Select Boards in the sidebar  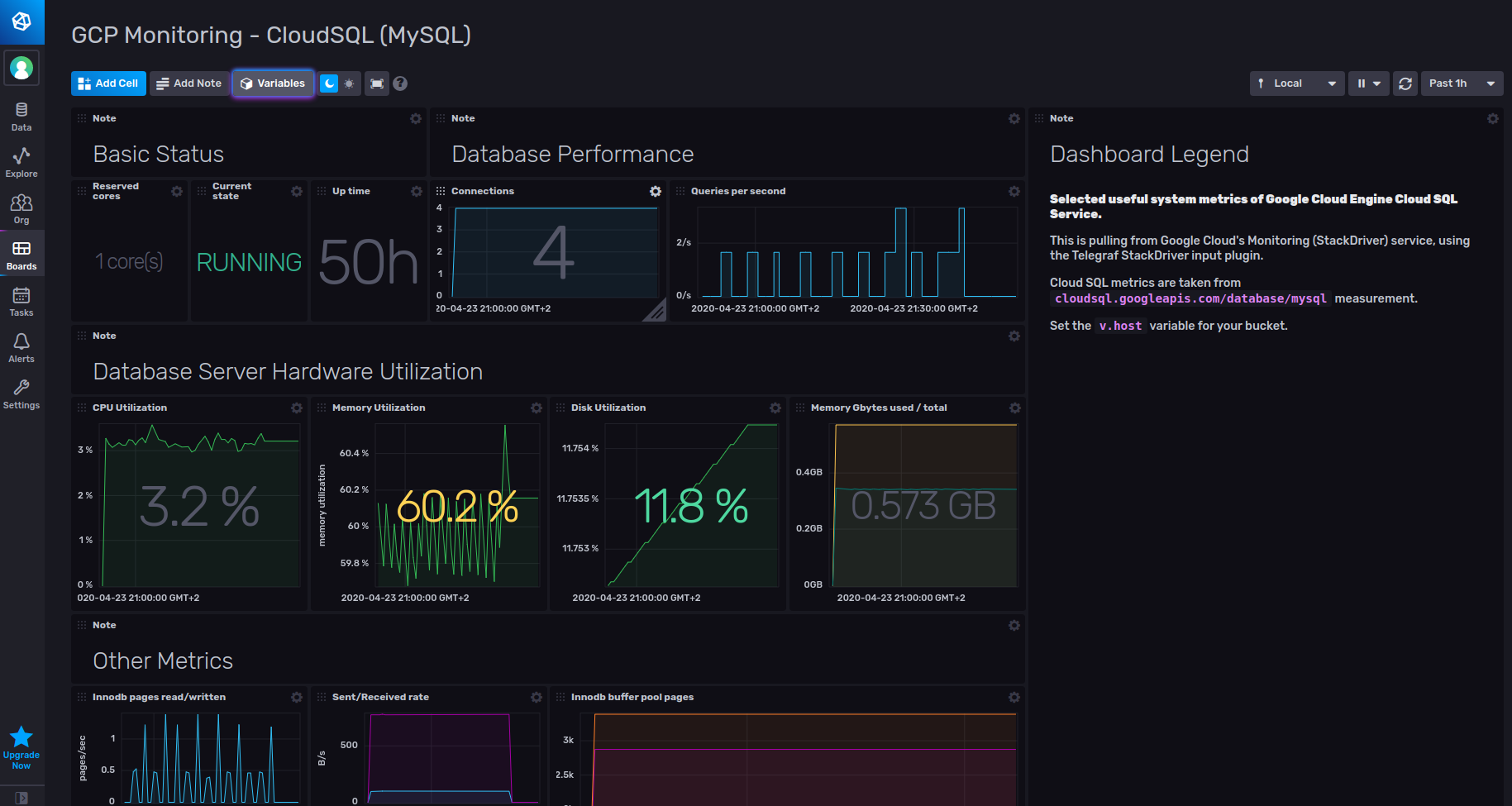coord(21,255)
